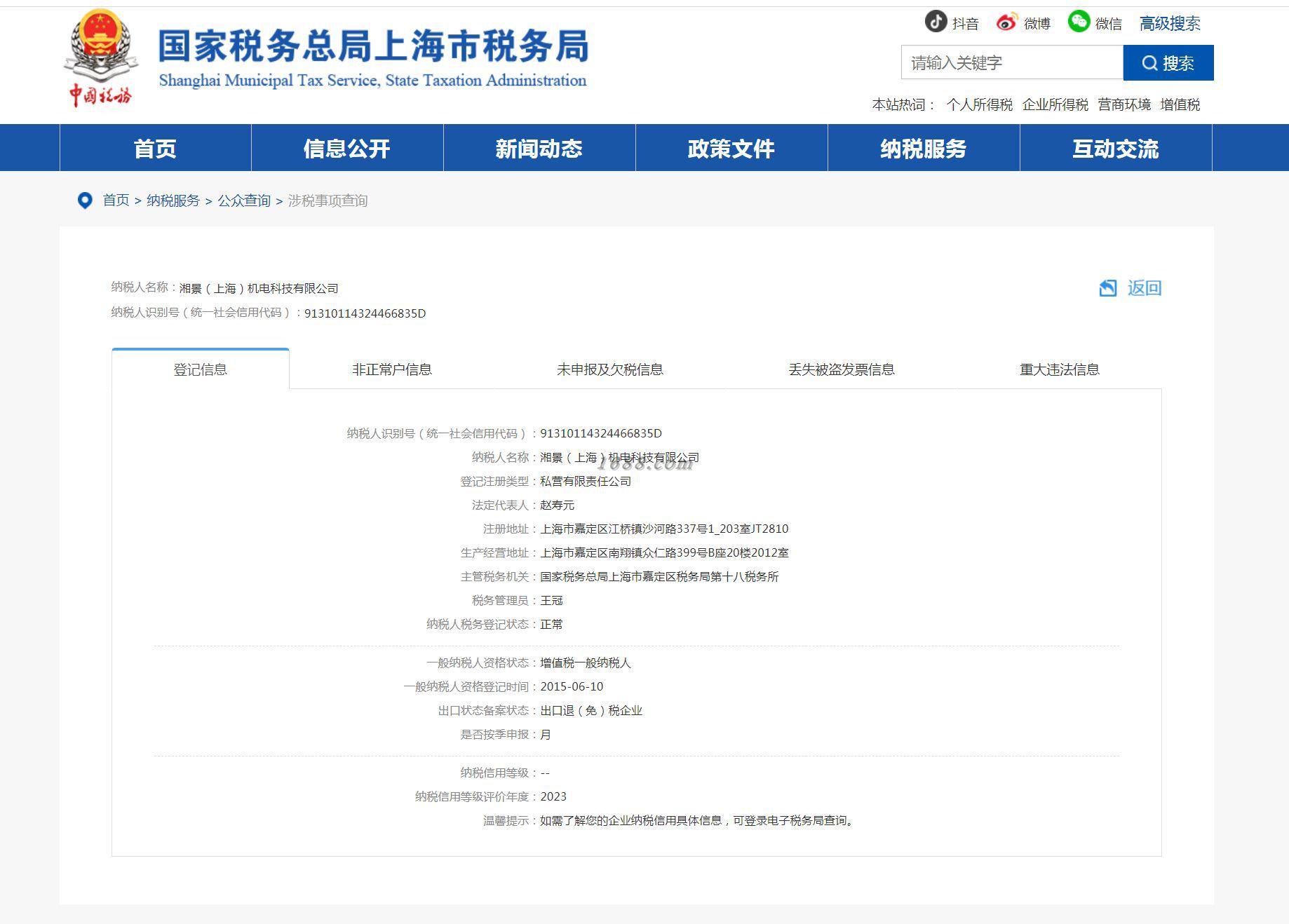
Task: Click 纳税服务 in the breadcrumb
Action: (x=173, y=201)
